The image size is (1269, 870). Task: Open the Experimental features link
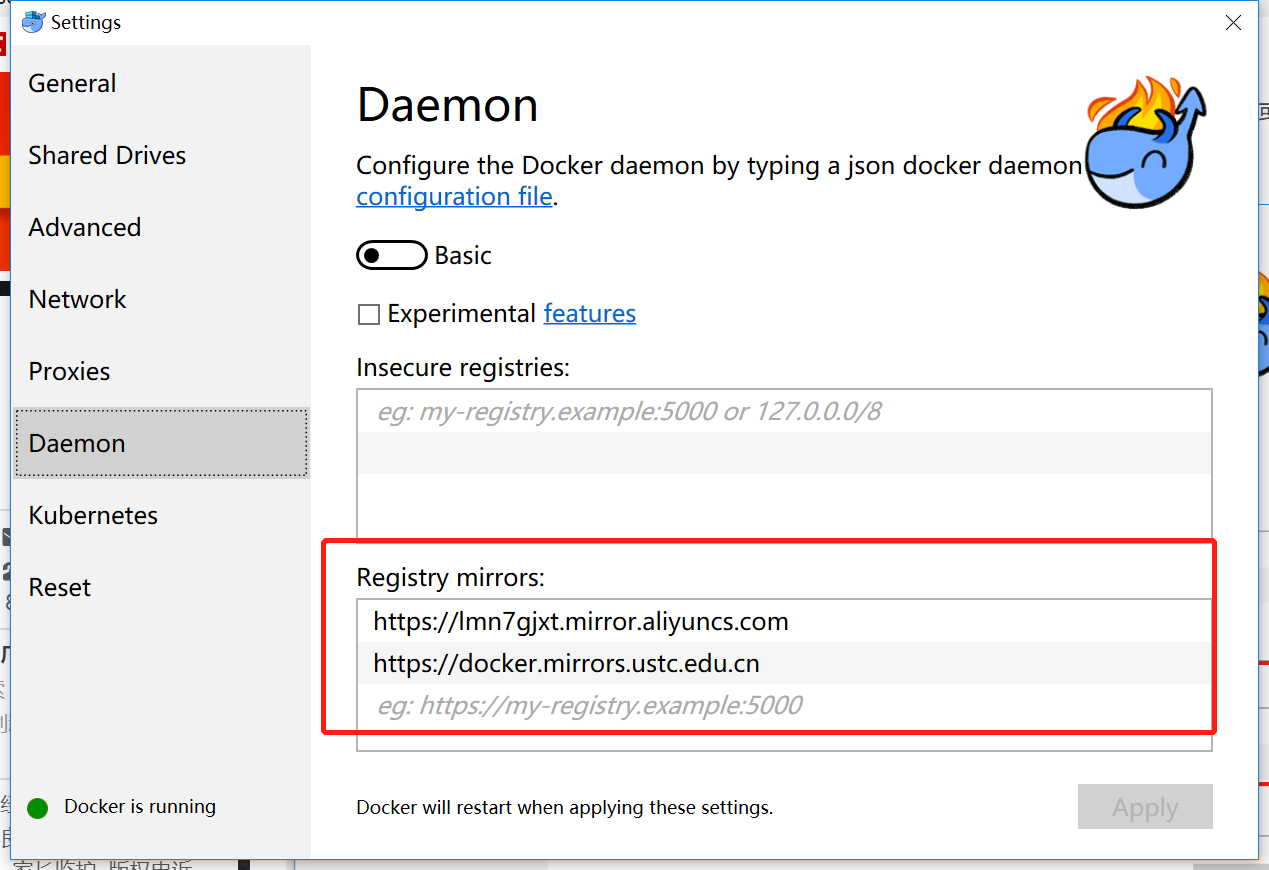coord(590,314)
